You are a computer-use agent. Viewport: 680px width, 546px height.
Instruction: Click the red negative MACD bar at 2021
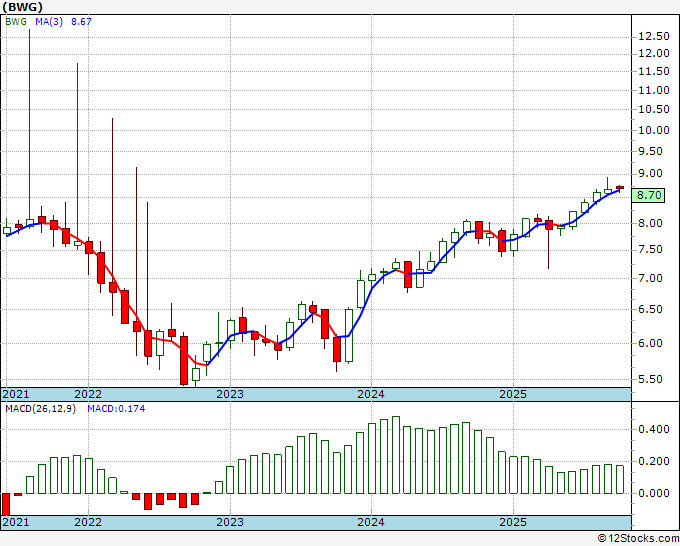(x=6, y=504)
